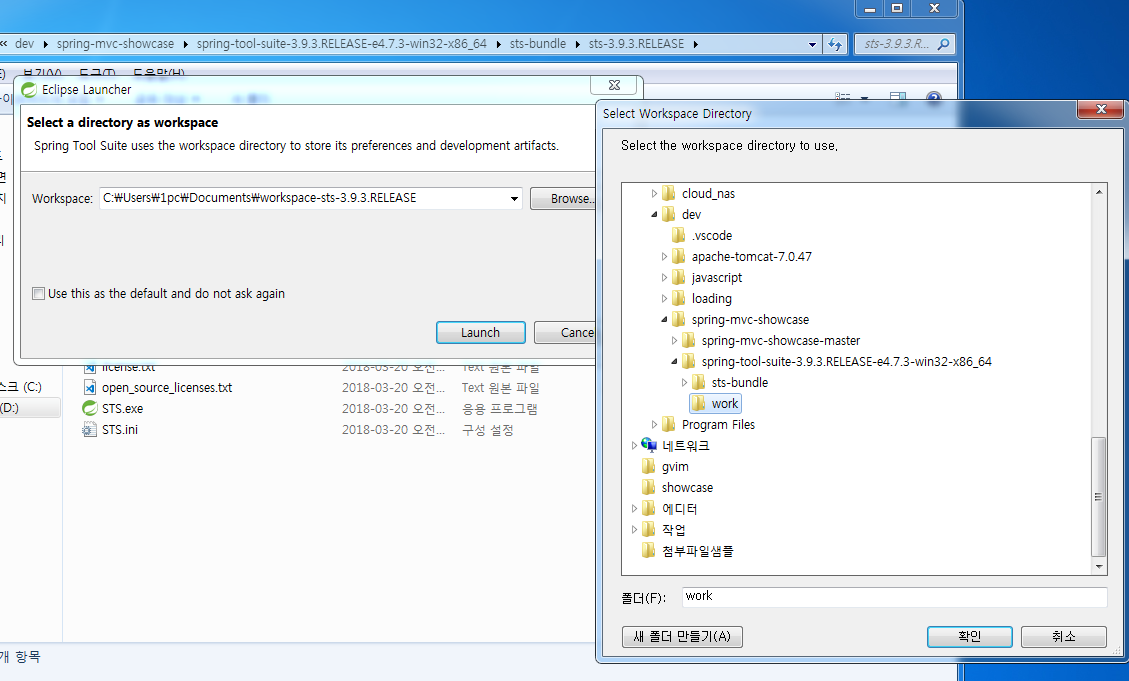This screenshot has width=1129, height=681.
Task: Click the 첨부파일샘플 folder icon
Action: [649, 551]
